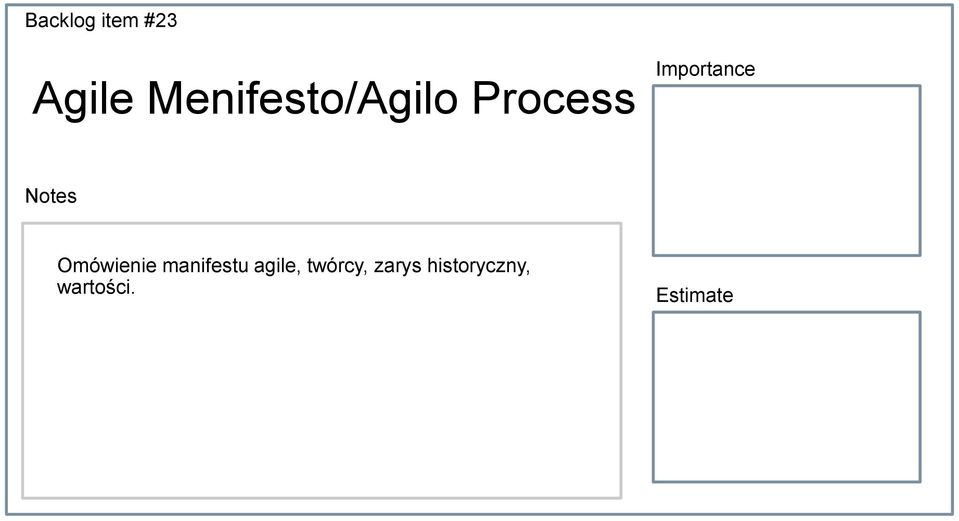Click the word agile in the notes text

click(277, 267)
